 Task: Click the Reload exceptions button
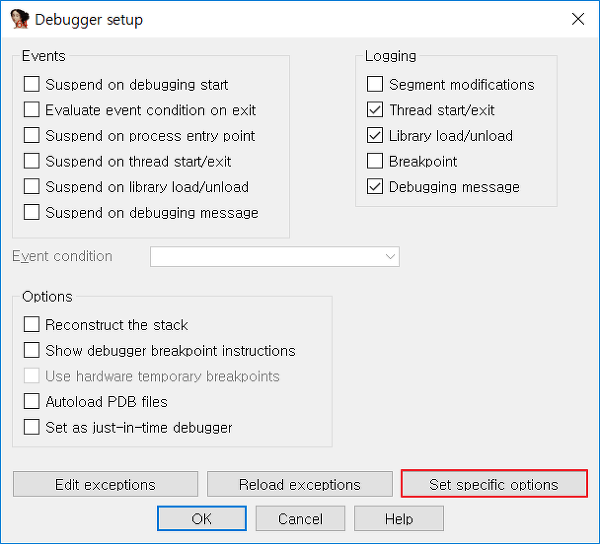(x=300, y=484)
